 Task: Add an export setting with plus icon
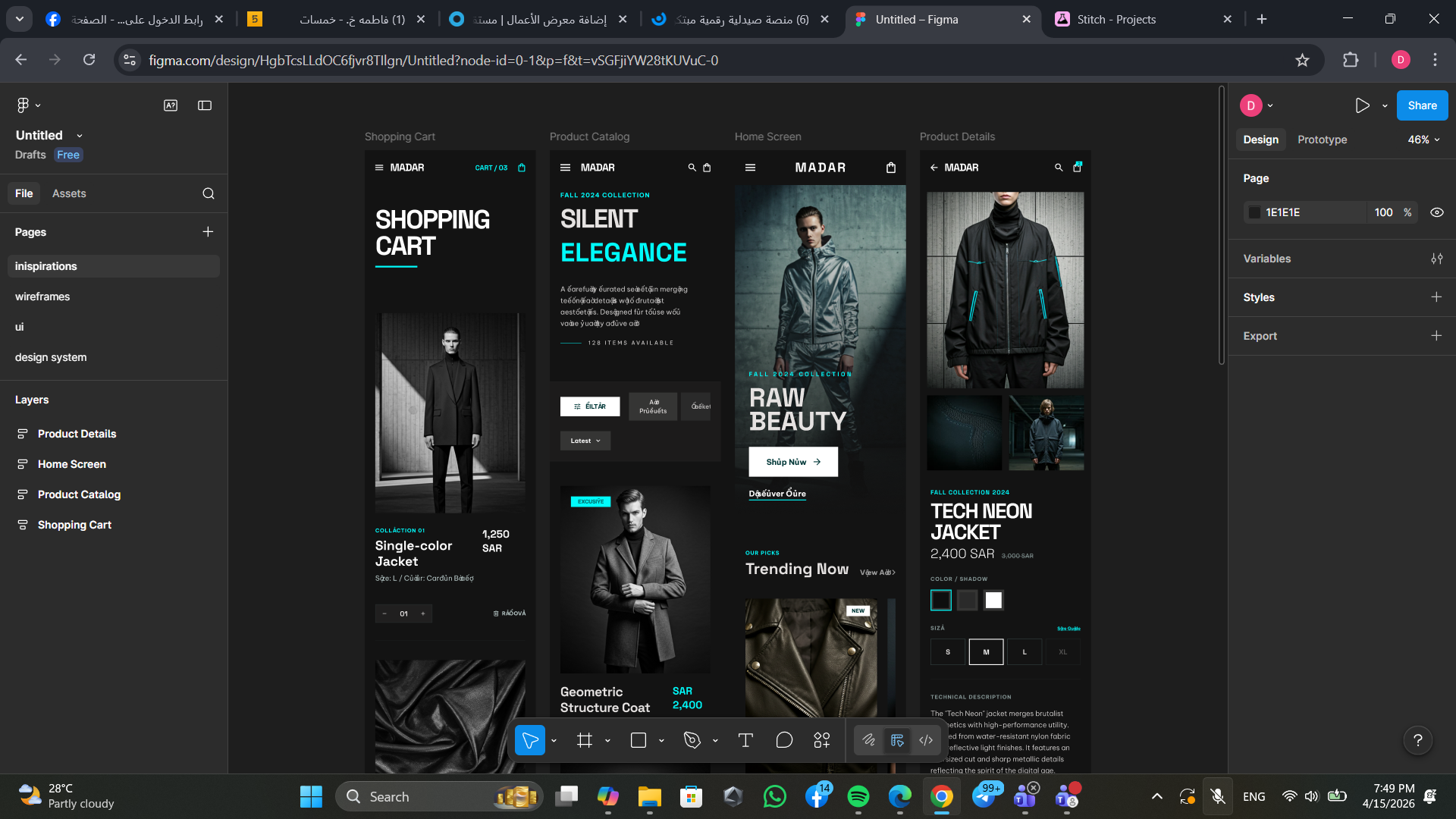(x=1436, y=336)
